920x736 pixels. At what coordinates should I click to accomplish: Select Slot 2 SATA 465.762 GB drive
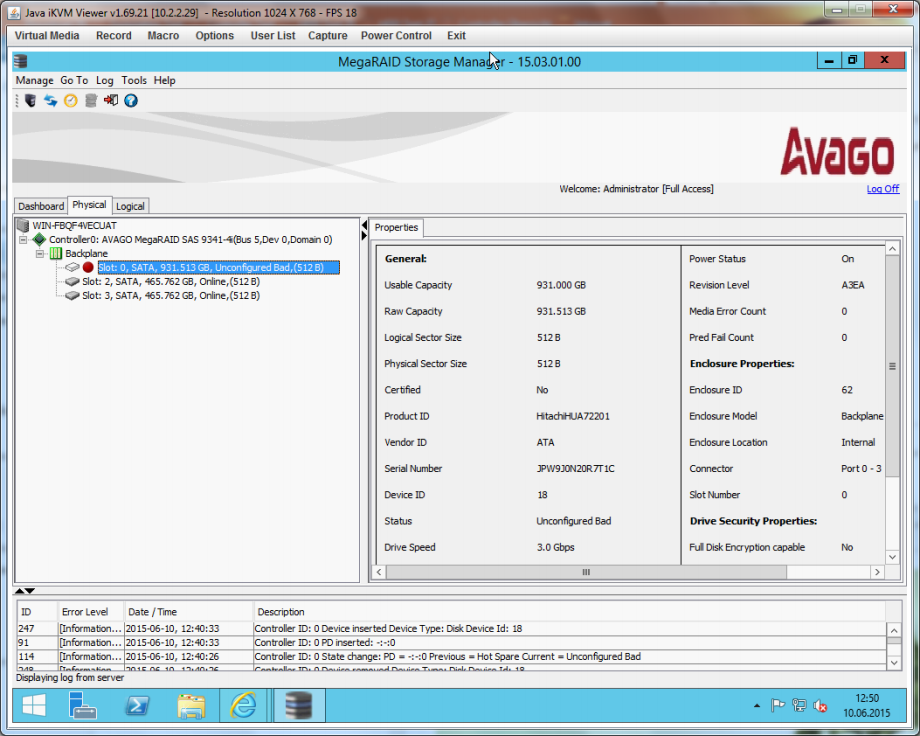click(x=170, y=282)
